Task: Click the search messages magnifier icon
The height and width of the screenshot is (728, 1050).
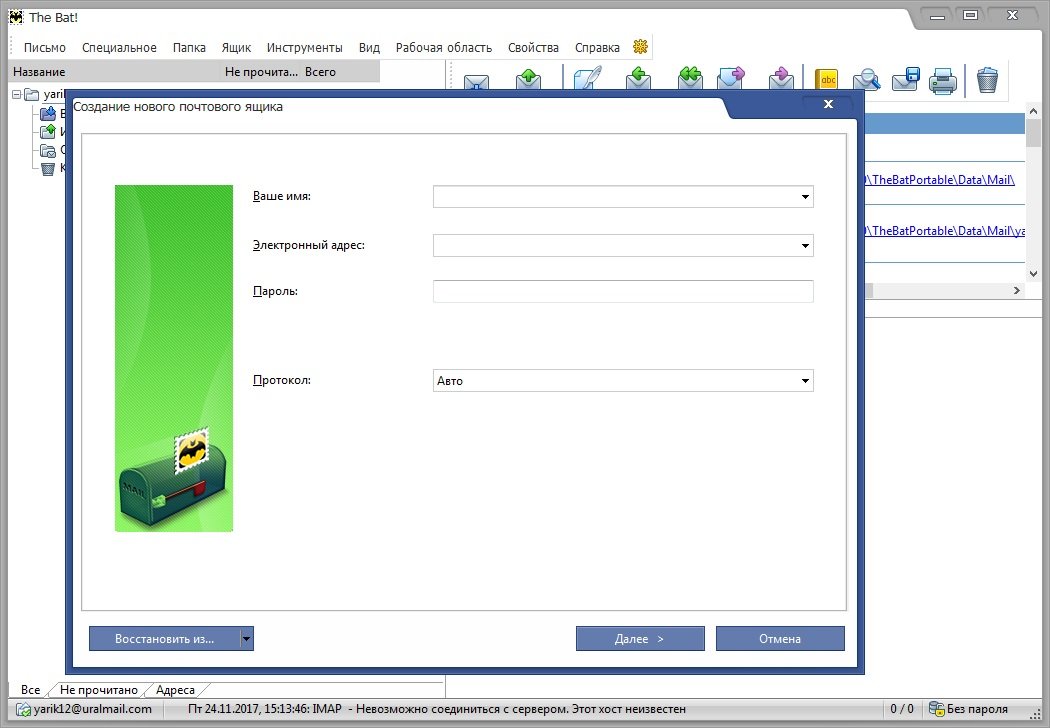Action: [866, 80]
